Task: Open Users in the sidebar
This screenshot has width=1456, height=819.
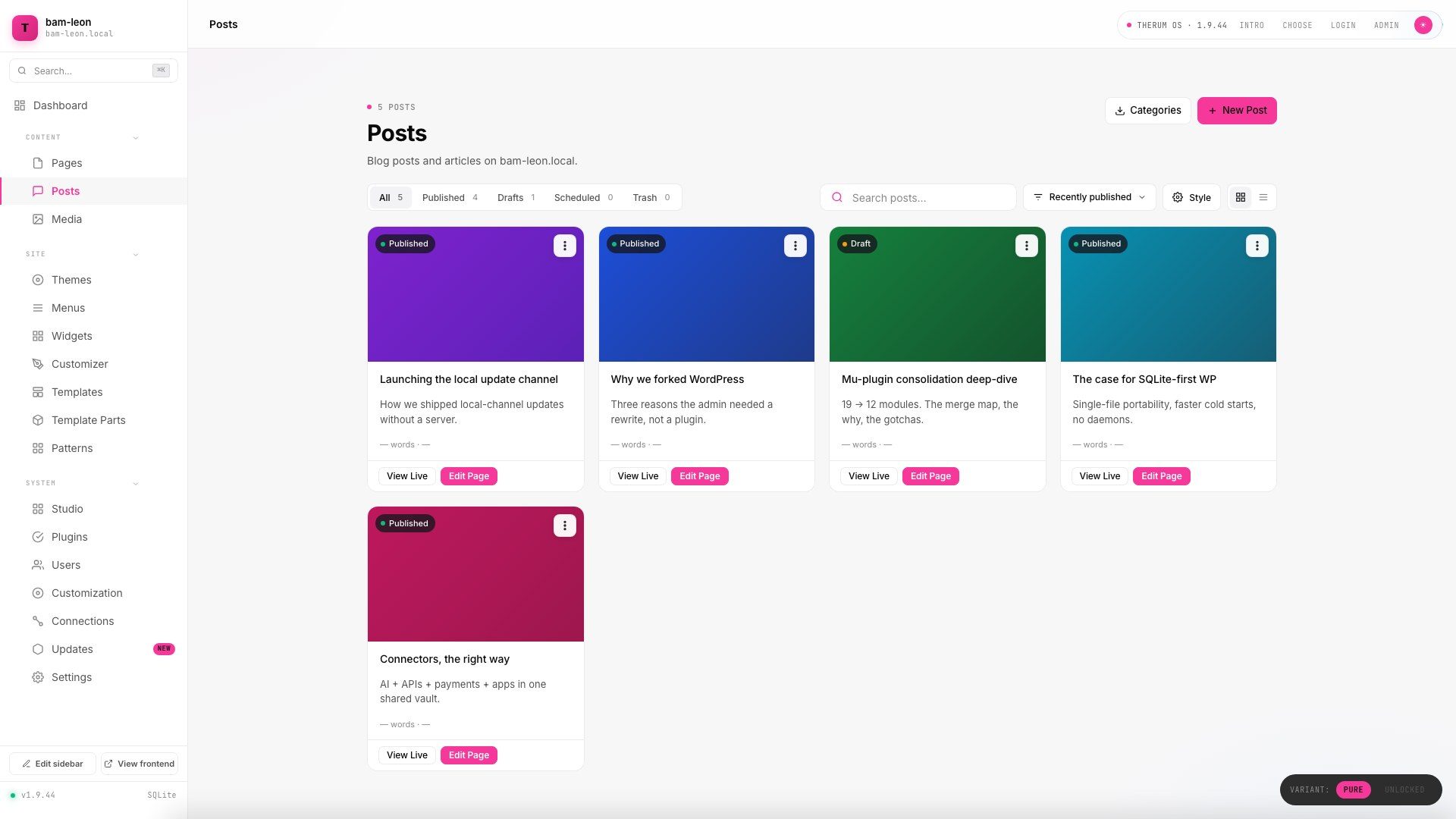Action: coord(93,565)
